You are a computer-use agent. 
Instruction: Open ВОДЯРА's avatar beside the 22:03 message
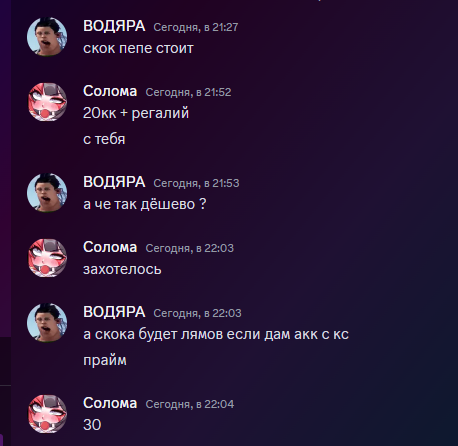point(47,323)
